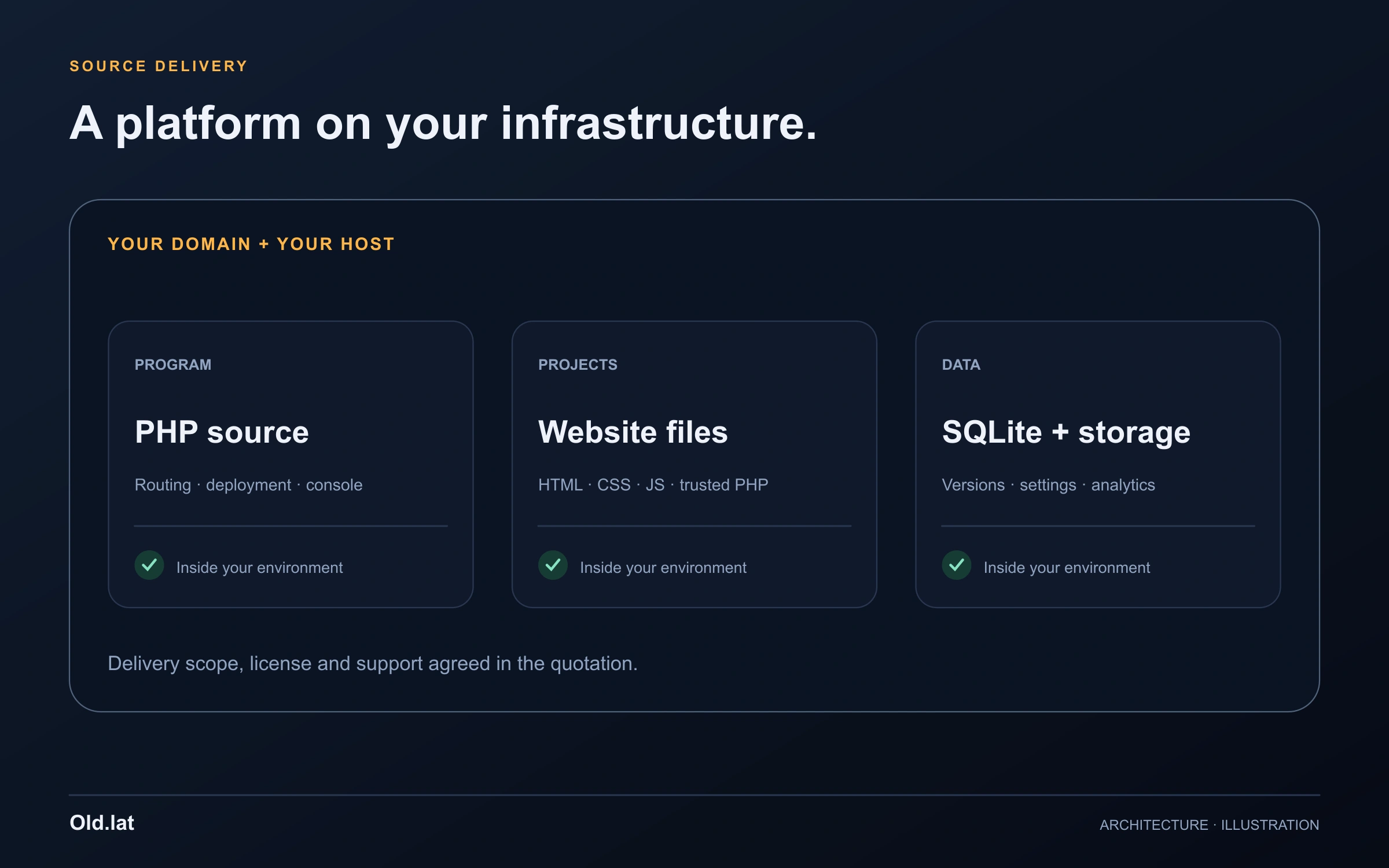Click the HTML · CSS · JS · trusted PHP line
The height and width of the screenshot is (868, 1389).
(653, 485)
